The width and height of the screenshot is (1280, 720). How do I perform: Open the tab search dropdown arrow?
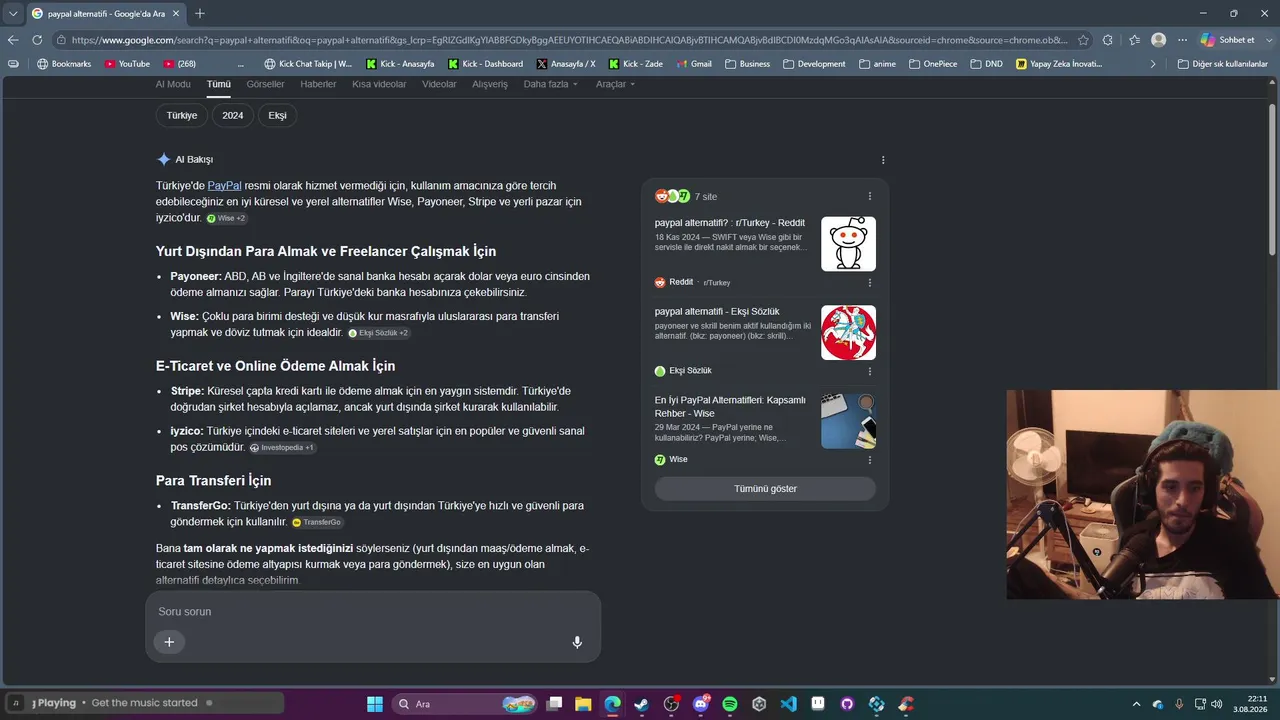click(x=13, y=14)
